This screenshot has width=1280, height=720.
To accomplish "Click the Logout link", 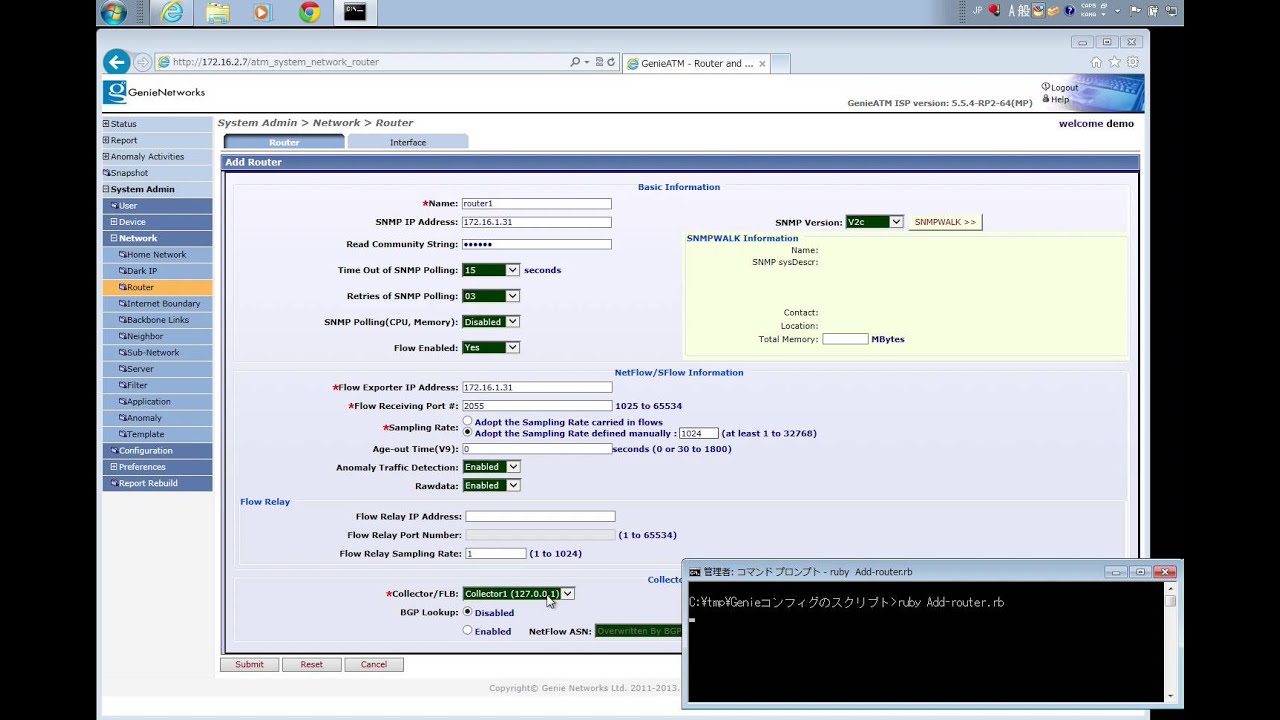I will [1060, 87].
